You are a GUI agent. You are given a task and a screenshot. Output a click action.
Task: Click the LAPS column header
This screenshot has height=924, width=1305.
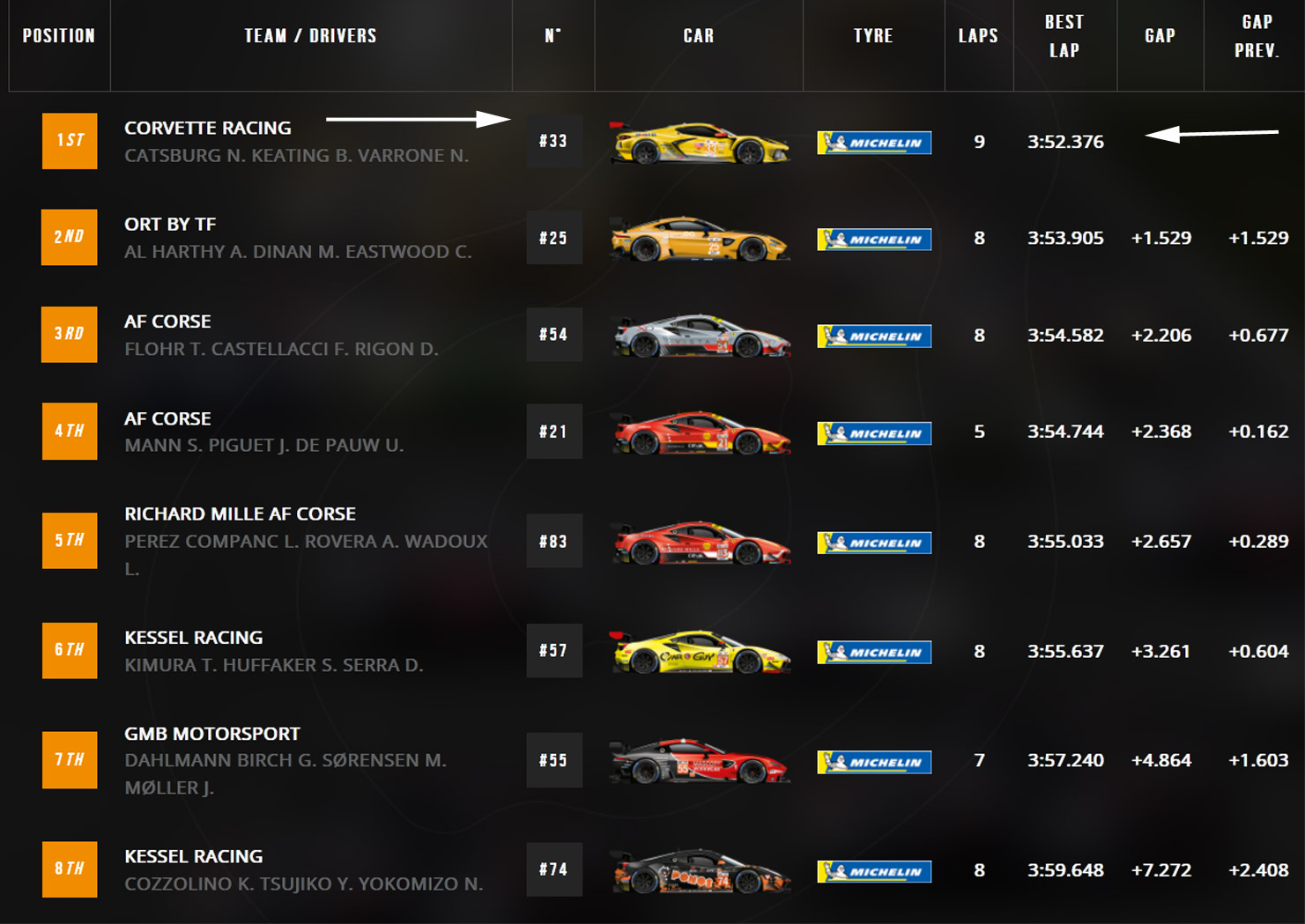click(x=978, y=36)
